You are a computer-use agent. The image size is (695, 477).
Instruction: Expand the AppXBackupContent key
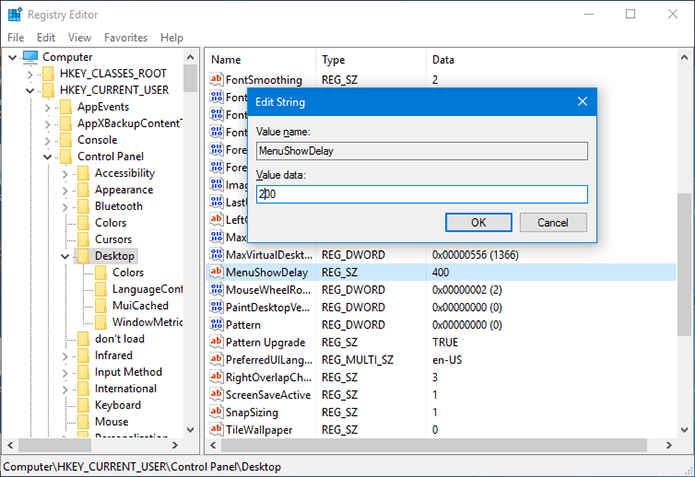(x=47, y=124)
